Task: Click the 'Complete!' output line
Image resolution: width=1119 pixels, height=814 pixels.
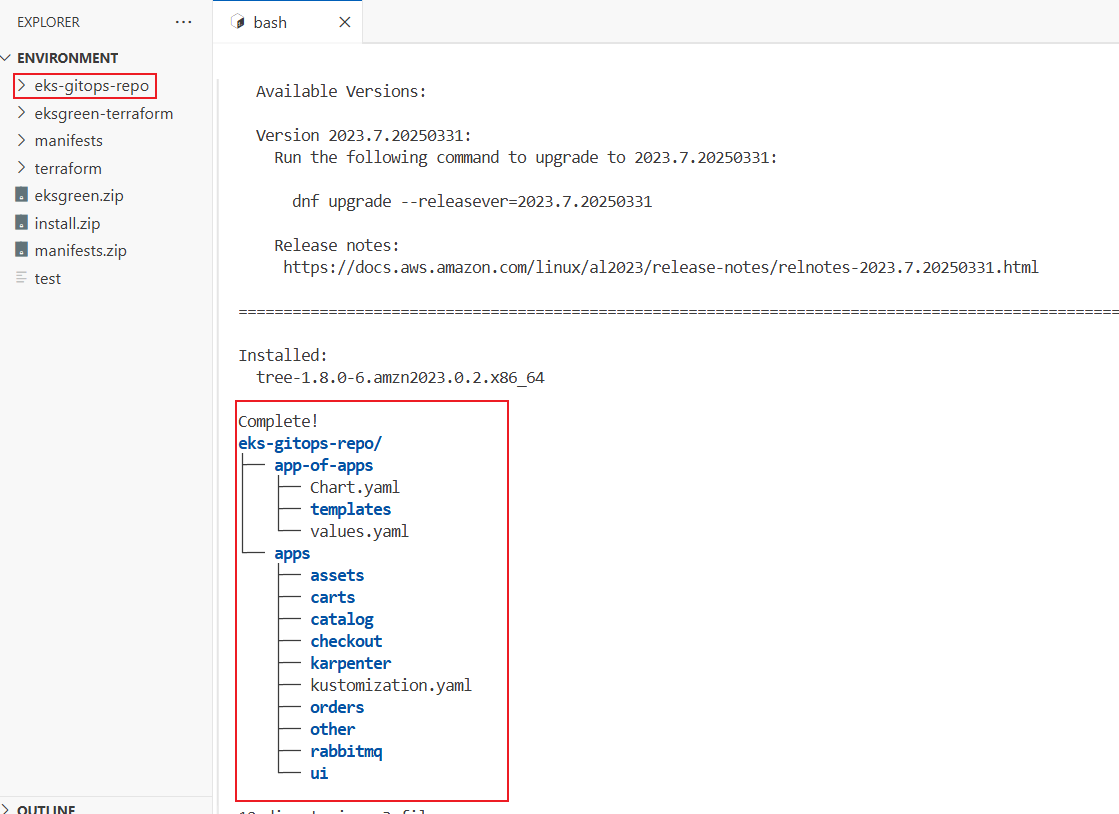Action: tap(278, 421)
